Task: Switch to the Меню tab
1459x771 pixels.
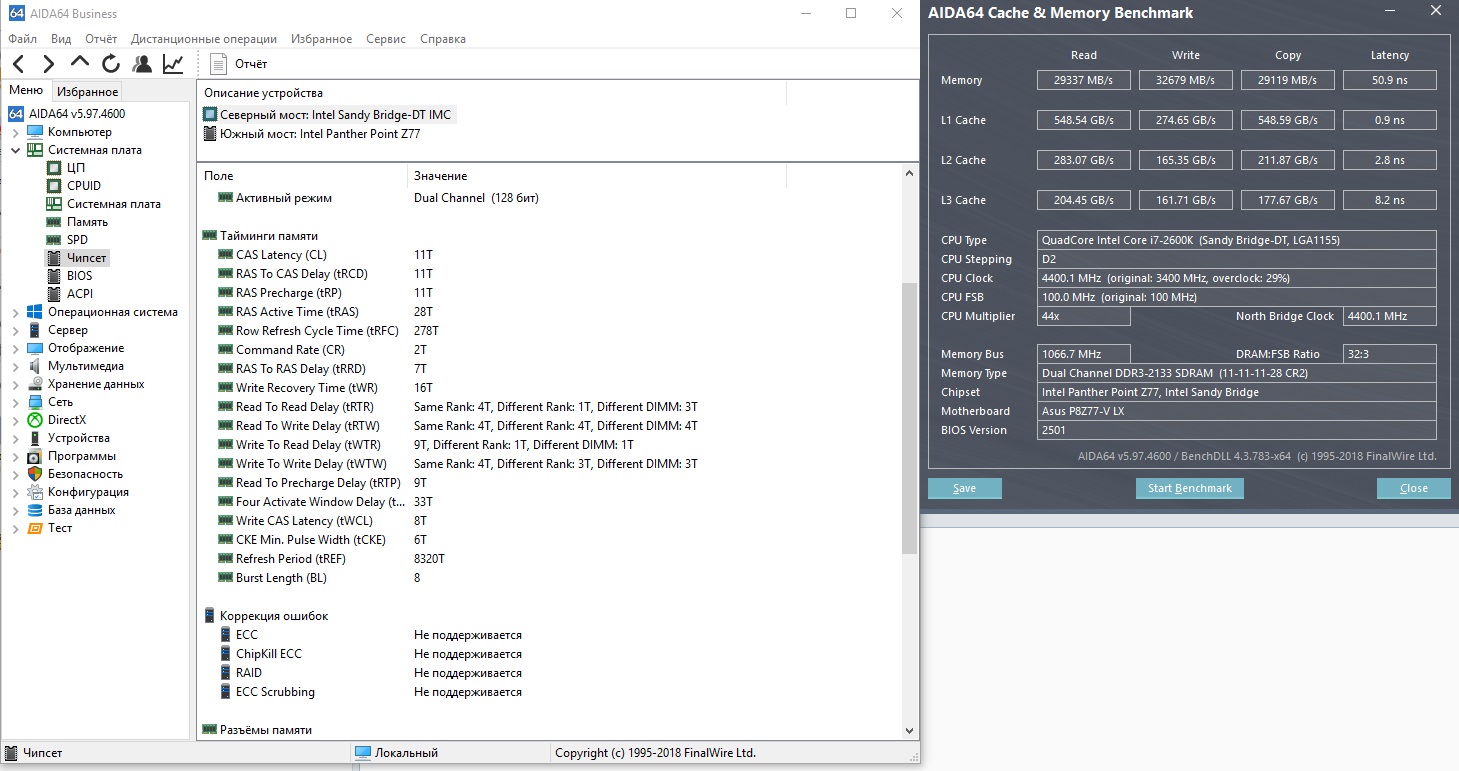Action: 26,91
